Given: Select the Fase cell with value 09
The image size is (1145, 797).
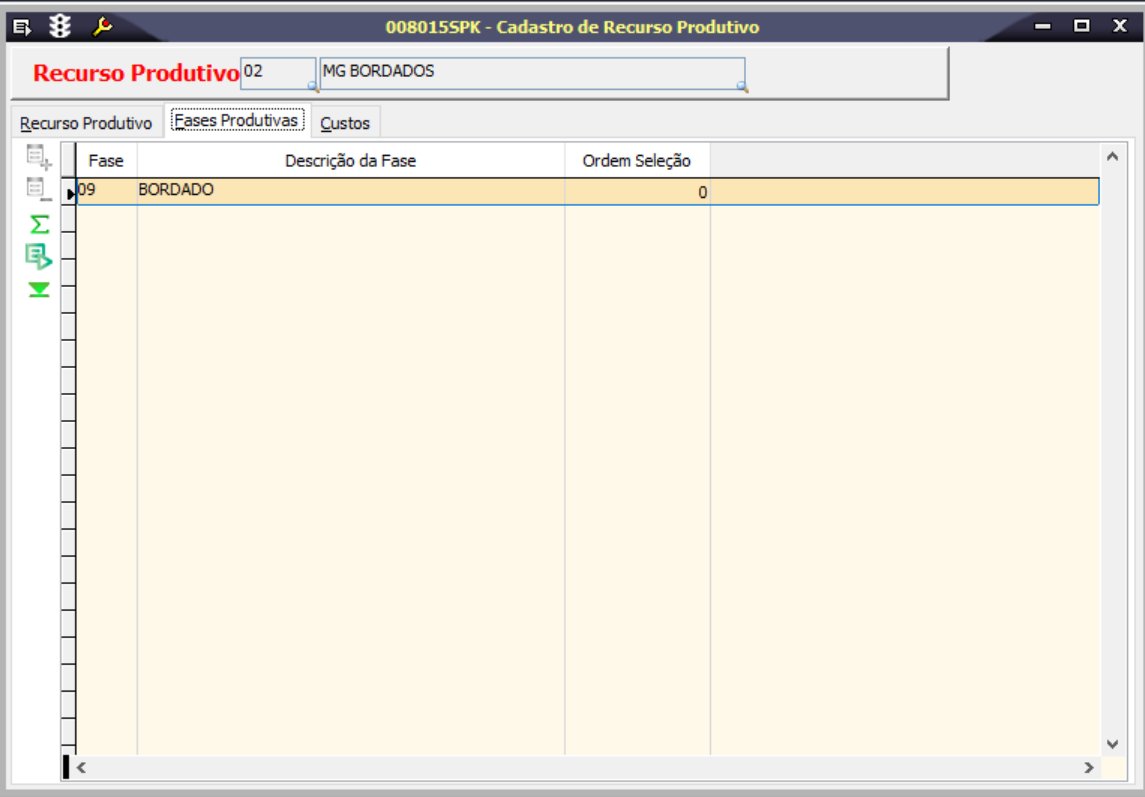Looking at the screenshot, I should 107,191.
